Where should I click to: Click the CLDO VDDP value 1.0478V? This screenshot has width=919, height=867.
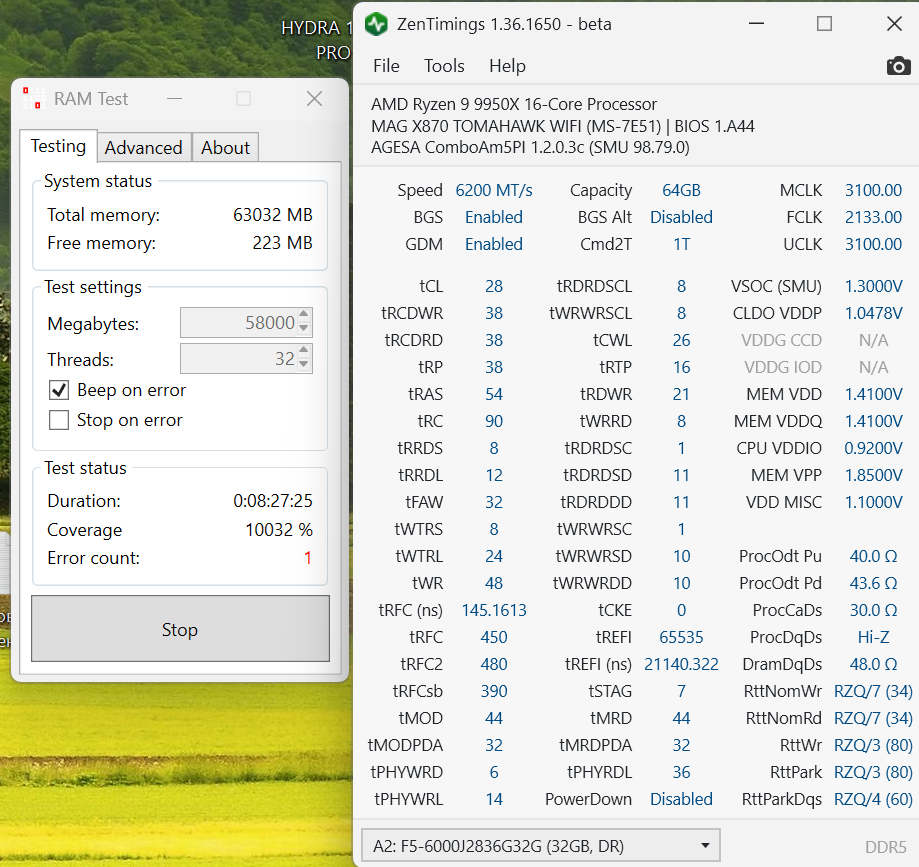pos(873,314)
